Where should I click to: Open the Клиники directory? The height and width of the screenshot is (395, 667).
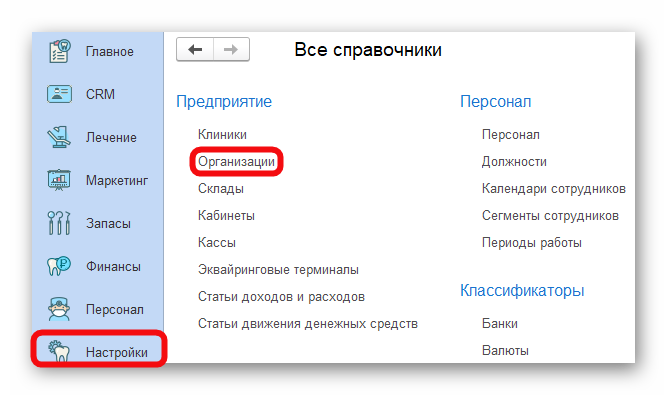(222, 134)
